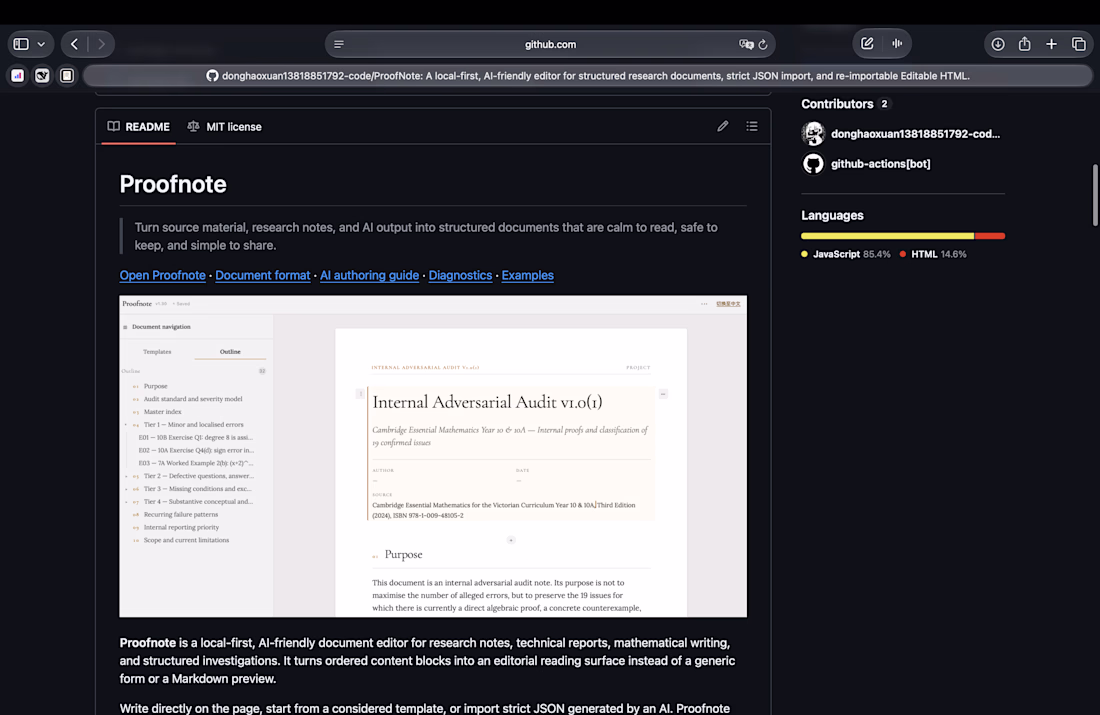Image resolution: width=1100 pixels, height=715 pixels.
Task: Open the second pinned tab
Action: point(42,75)
